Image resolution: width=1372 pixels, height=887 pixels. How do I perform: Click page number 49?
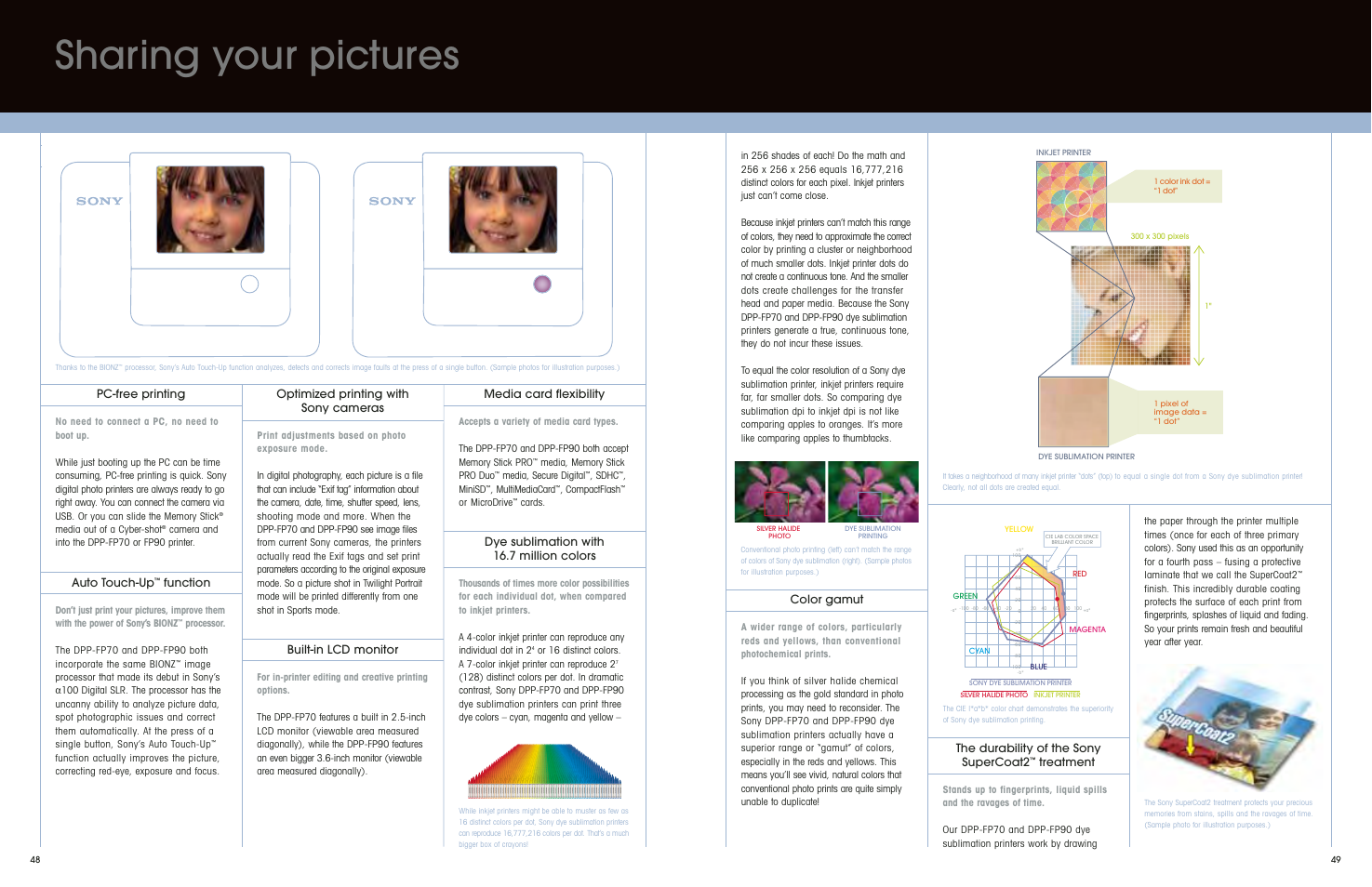point(1336,860)
